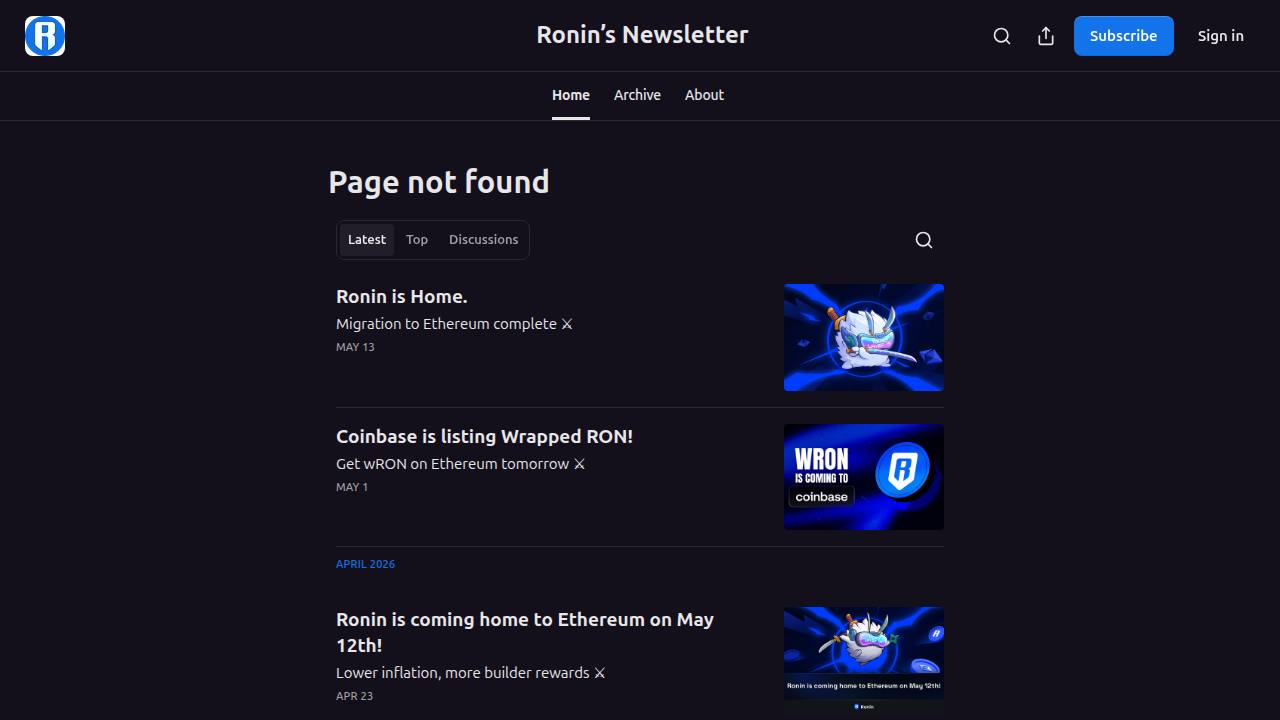The width and height of the screenshot is (1280, 720).
Task: Open 'Ronin is coming home to Ethereum' post
Action: coord(525,632)
